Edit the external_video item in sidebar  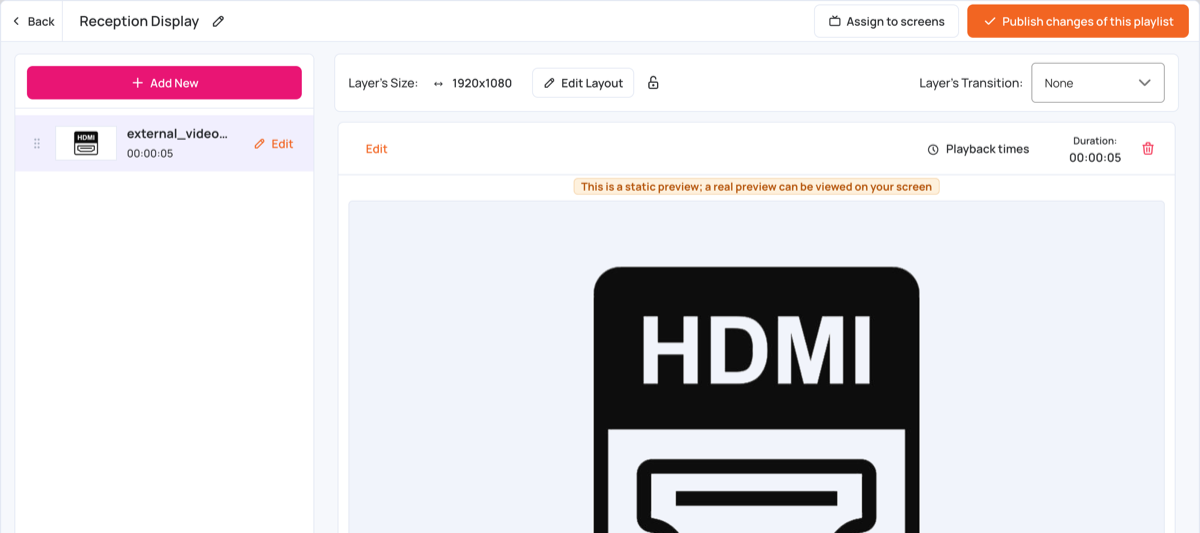(273, 144)
